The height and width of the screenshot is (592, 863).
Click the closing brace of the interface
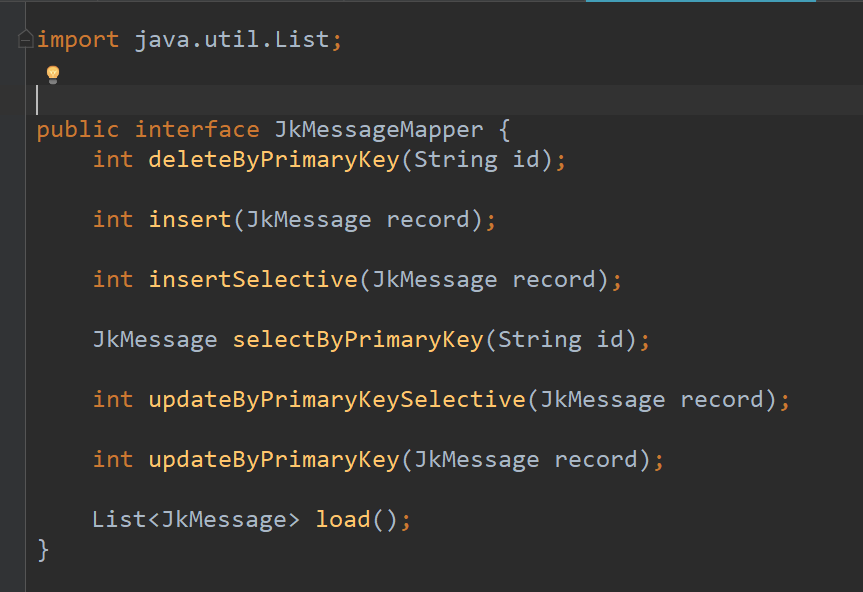point(43,549)
